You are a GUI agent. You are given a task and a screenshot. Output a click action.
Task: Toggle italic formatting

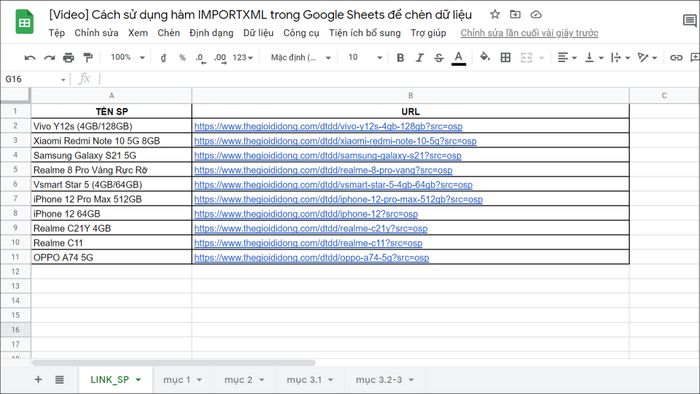pos(419,58)
